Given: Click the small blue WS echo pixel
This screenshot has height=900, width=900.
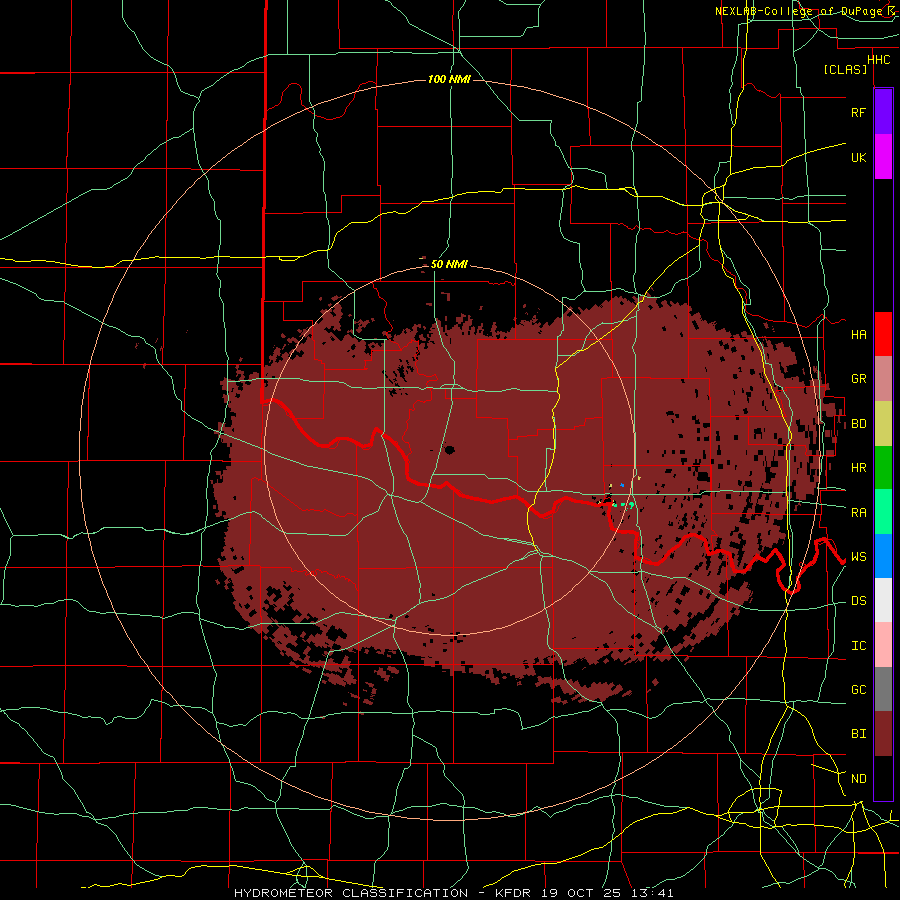Looking at the screenshot, I should (x=622, y=485).
